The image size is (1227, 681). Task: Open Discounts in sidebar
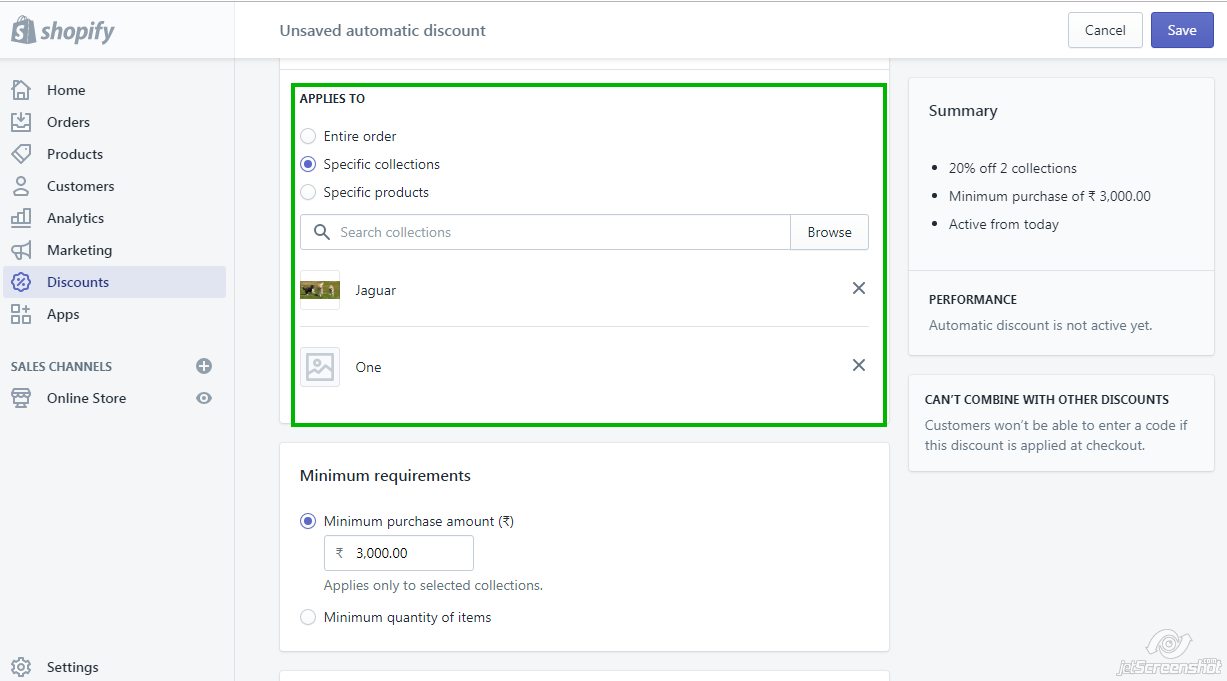pyautogui.click(x=114, y=282)
